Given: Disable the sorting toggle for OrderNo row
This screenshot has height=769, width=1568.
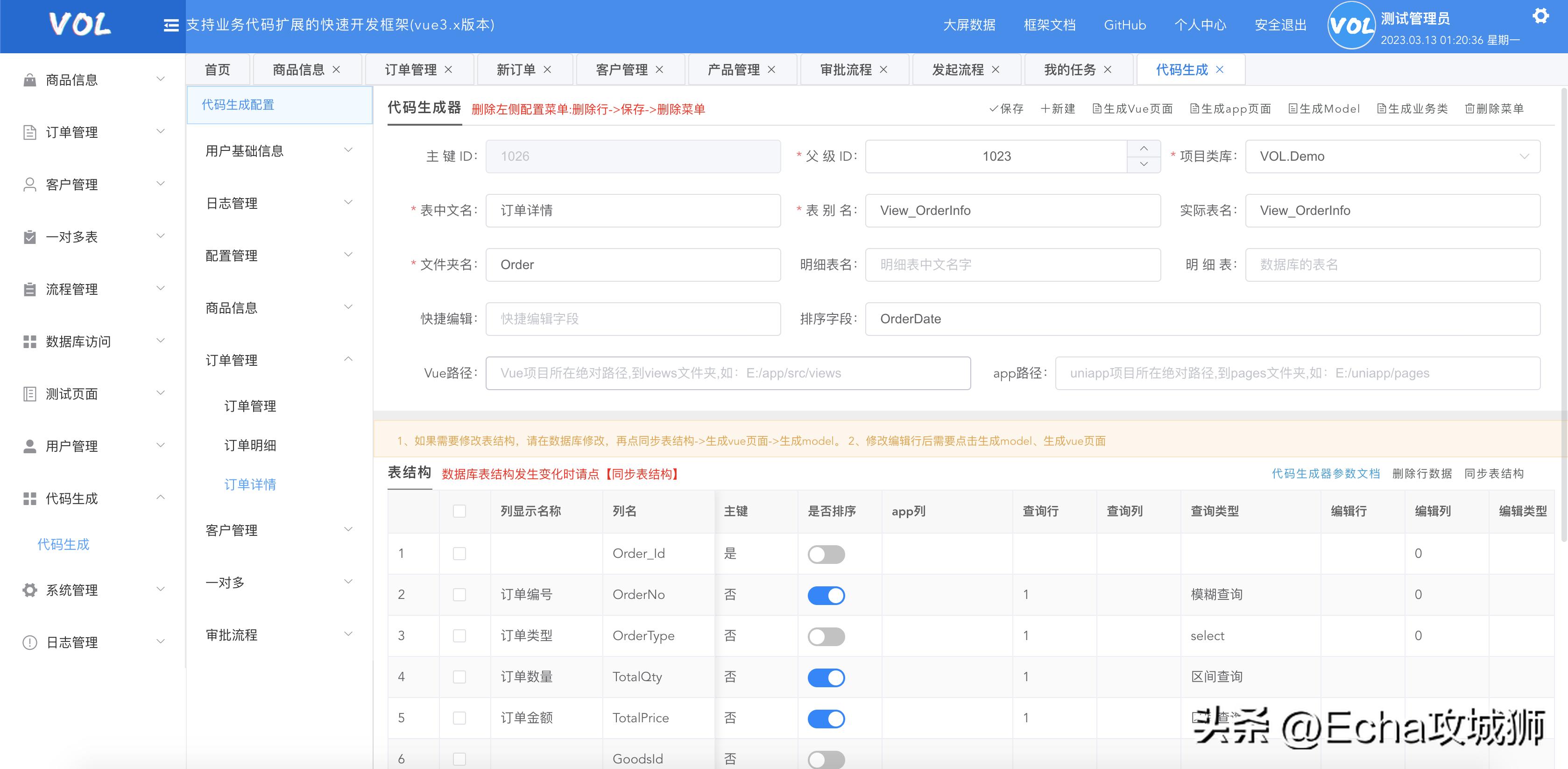Looking at the screenshot, I should point(826,595).
